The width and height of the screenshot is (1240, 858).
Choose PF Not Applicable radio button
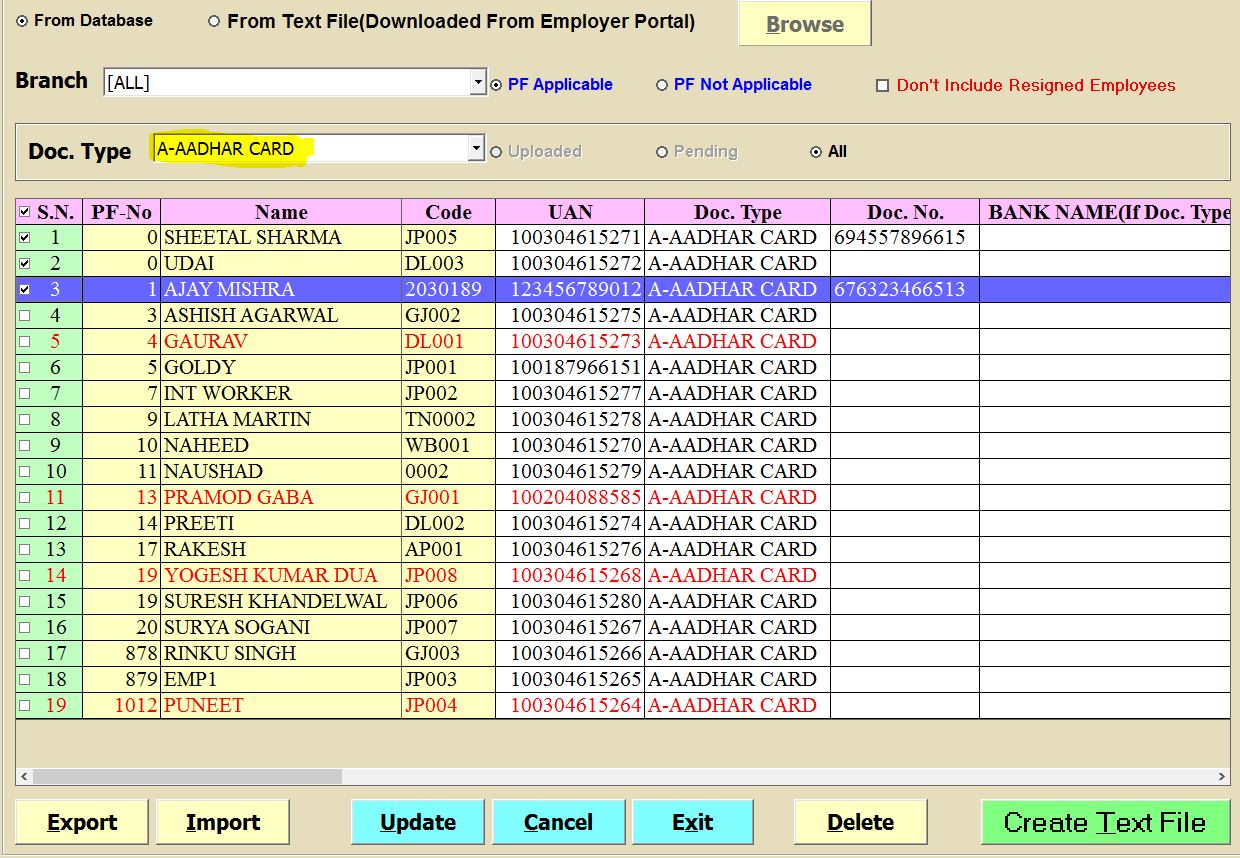tap(662, 86)
